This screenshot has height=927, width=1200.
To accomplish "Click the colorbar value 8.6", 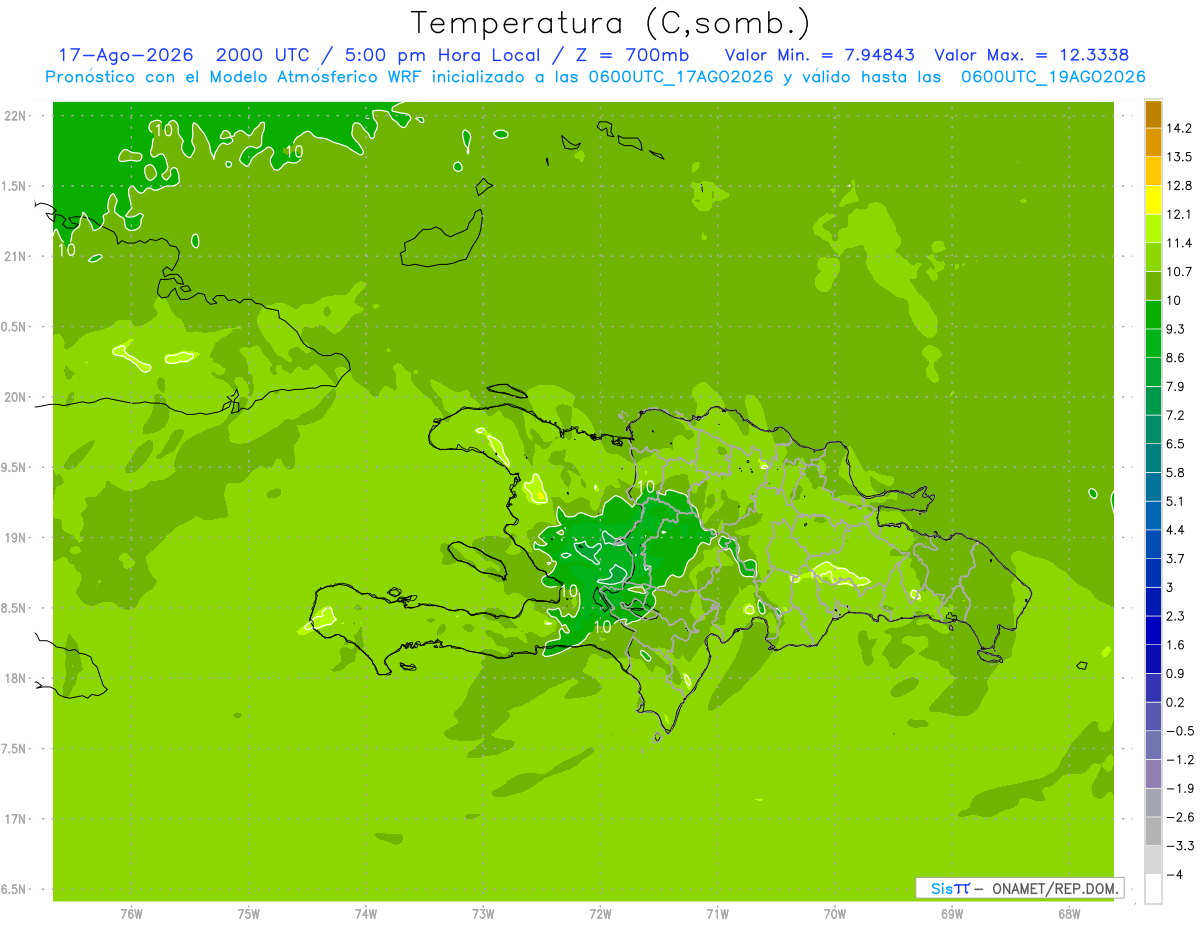I will tap(1177, 358).
